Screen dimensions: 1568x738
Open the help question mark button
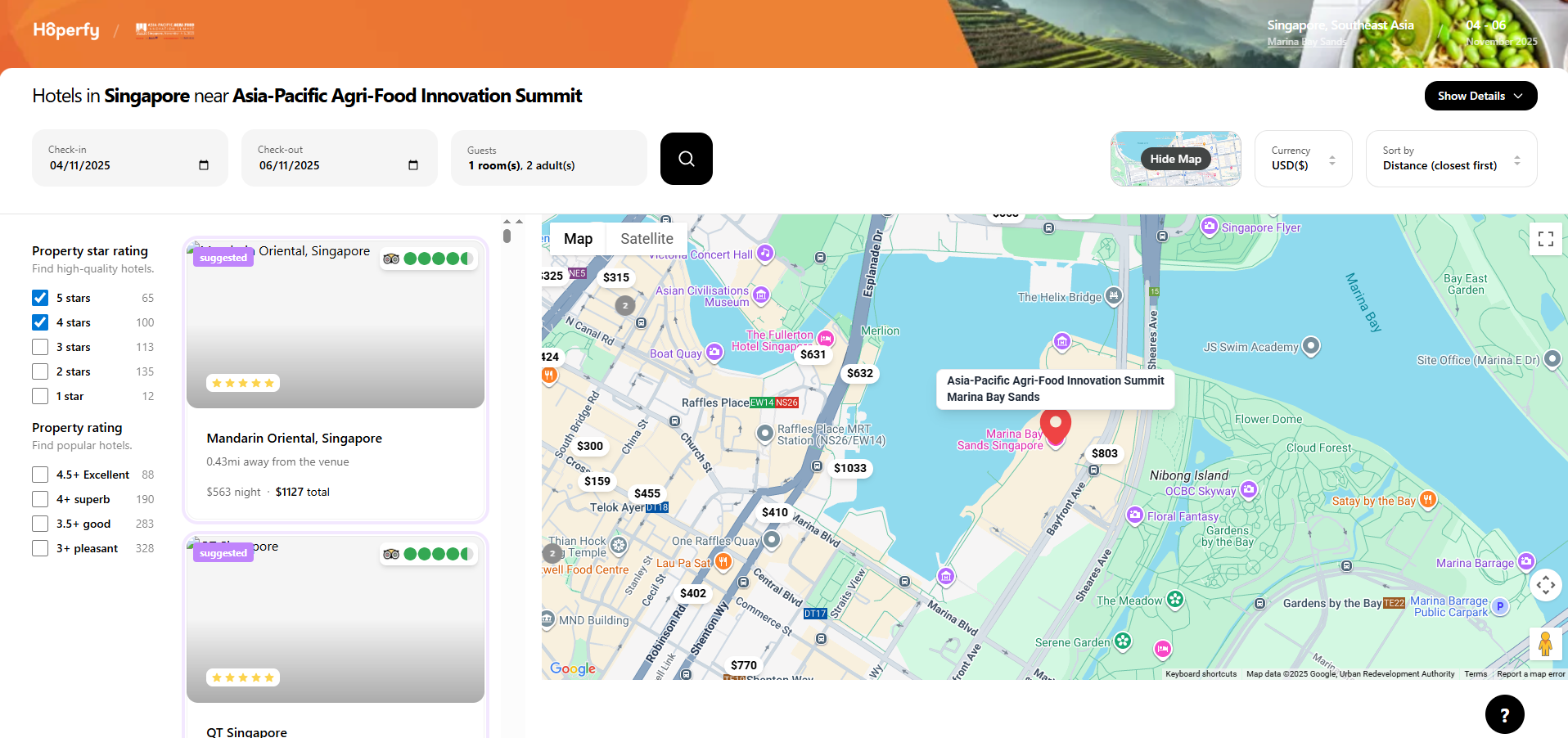(x=1505, y=714)
